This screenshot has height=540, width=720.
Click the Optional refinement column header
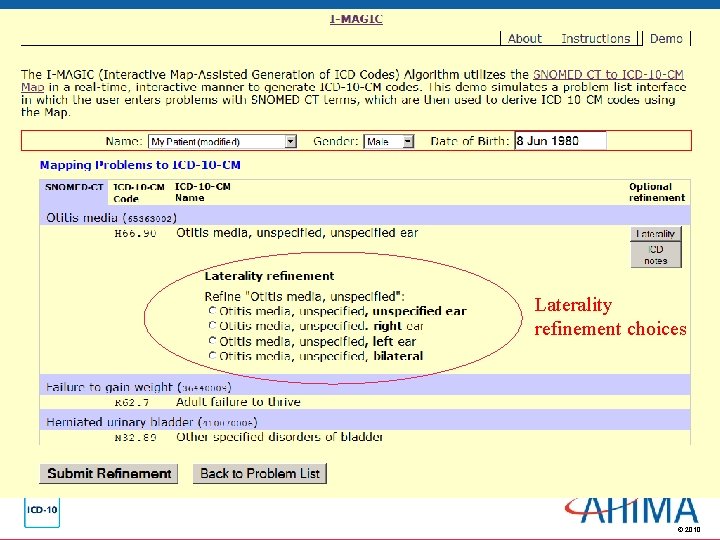[x=657, y=192]
